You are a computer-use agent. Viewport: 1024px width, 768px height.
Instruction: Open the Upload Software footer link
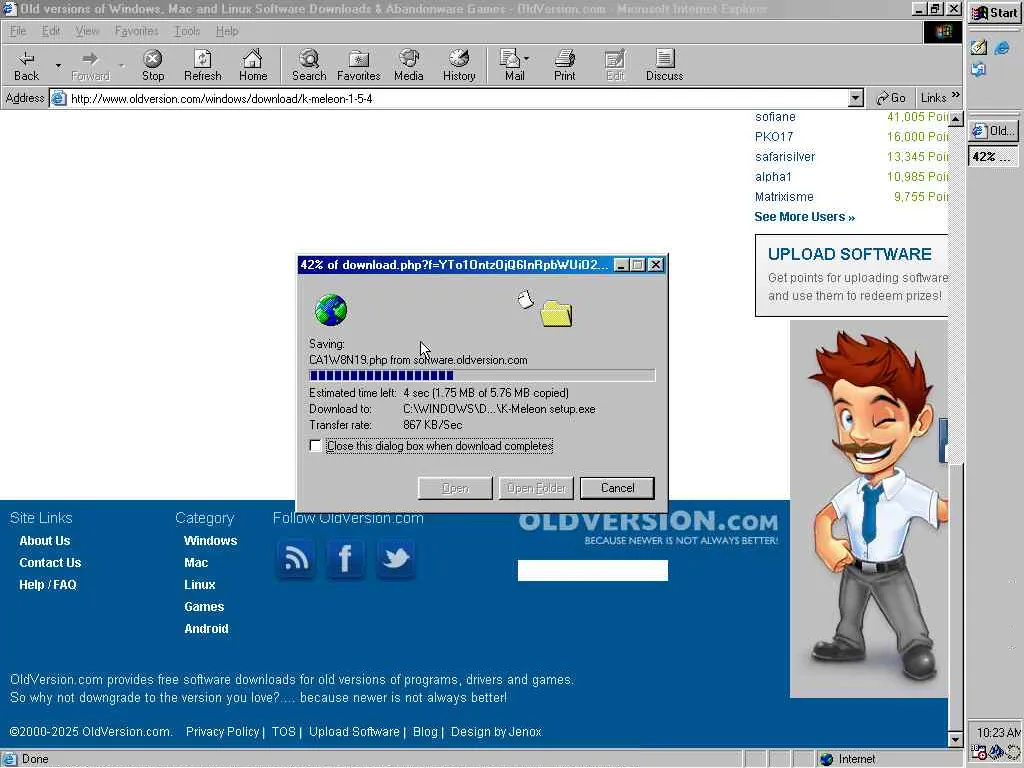pyautogui.click(x=354, y=731)
